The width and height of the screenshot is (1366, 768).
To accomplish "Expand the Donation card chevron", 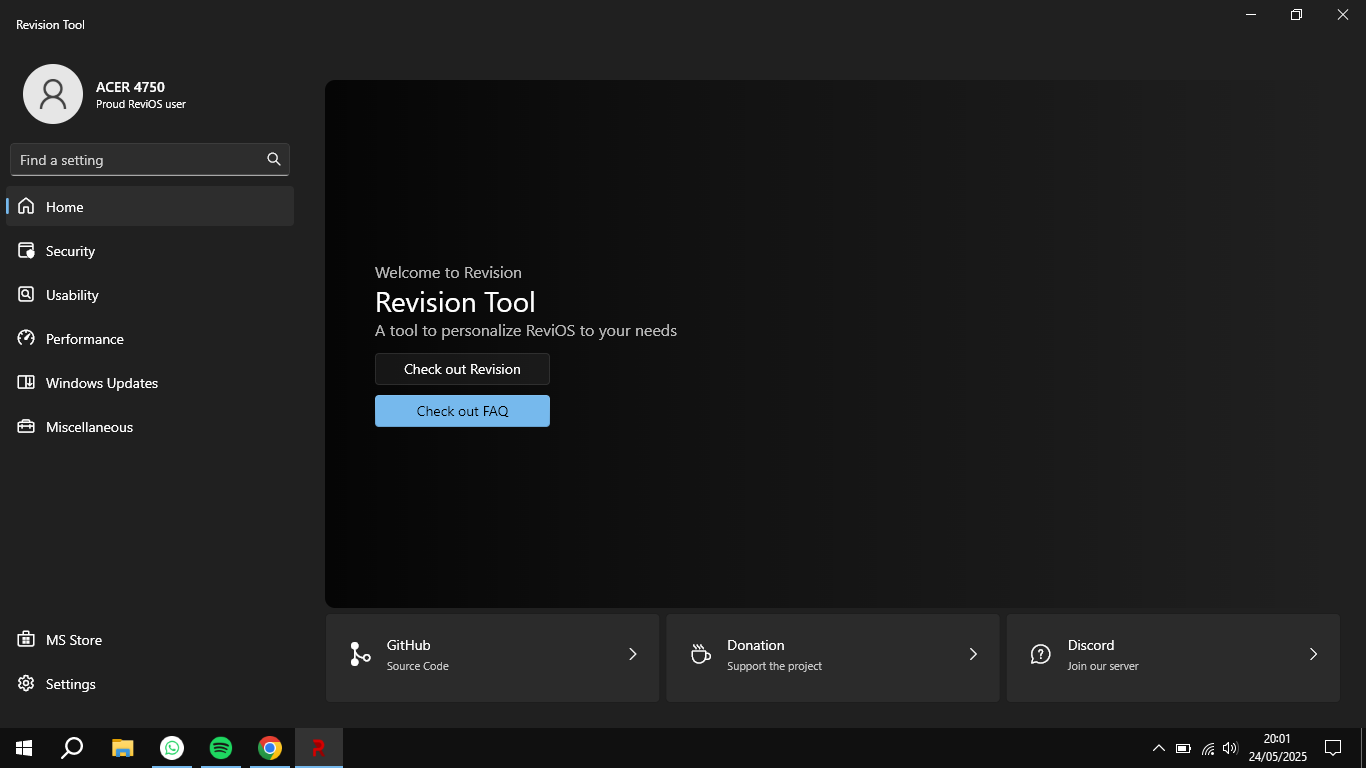I will tap(973, 654).
